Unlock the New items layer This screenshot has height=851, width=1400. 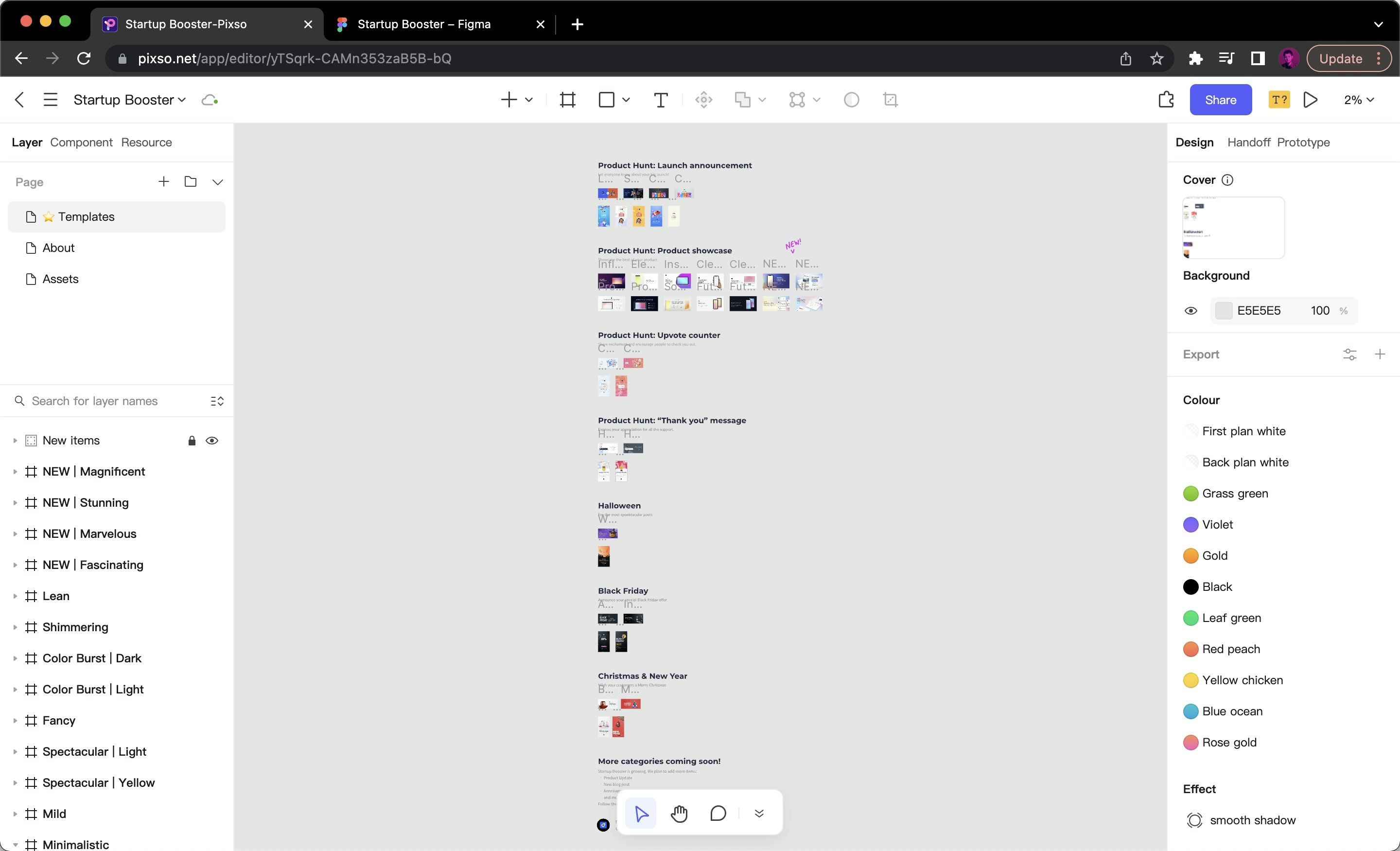(x=192, y=441)
